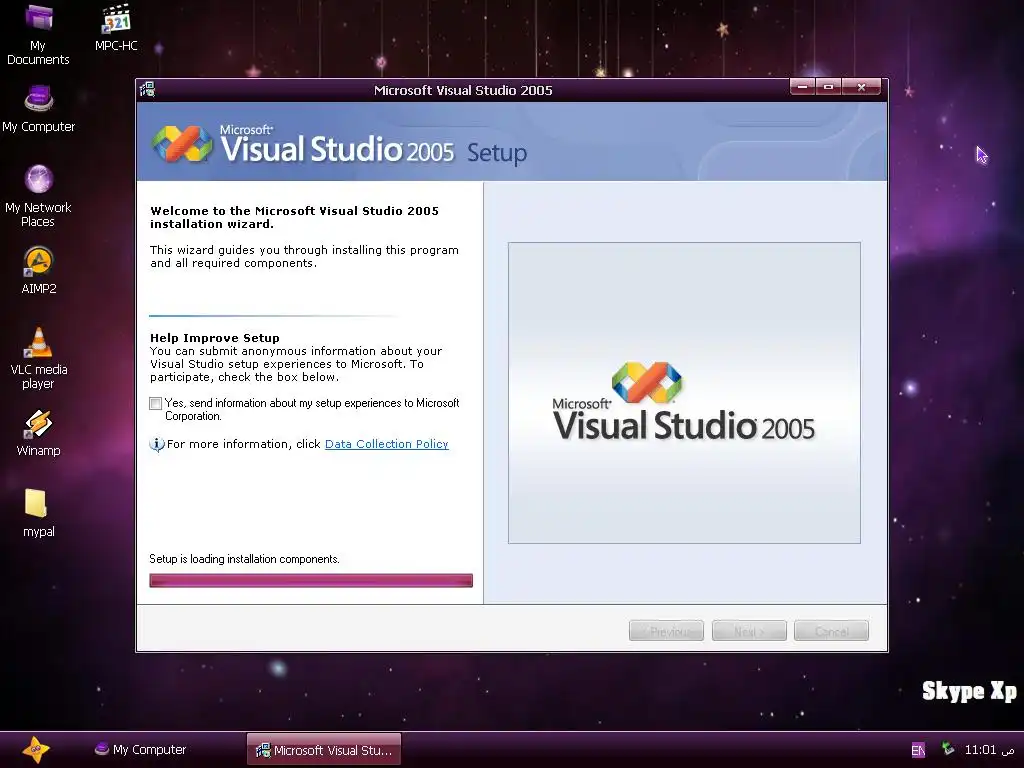The image size is (1024, 768).
Task: Click 'Setup is loading installation components.' text
Action: [x=244, y=559]
